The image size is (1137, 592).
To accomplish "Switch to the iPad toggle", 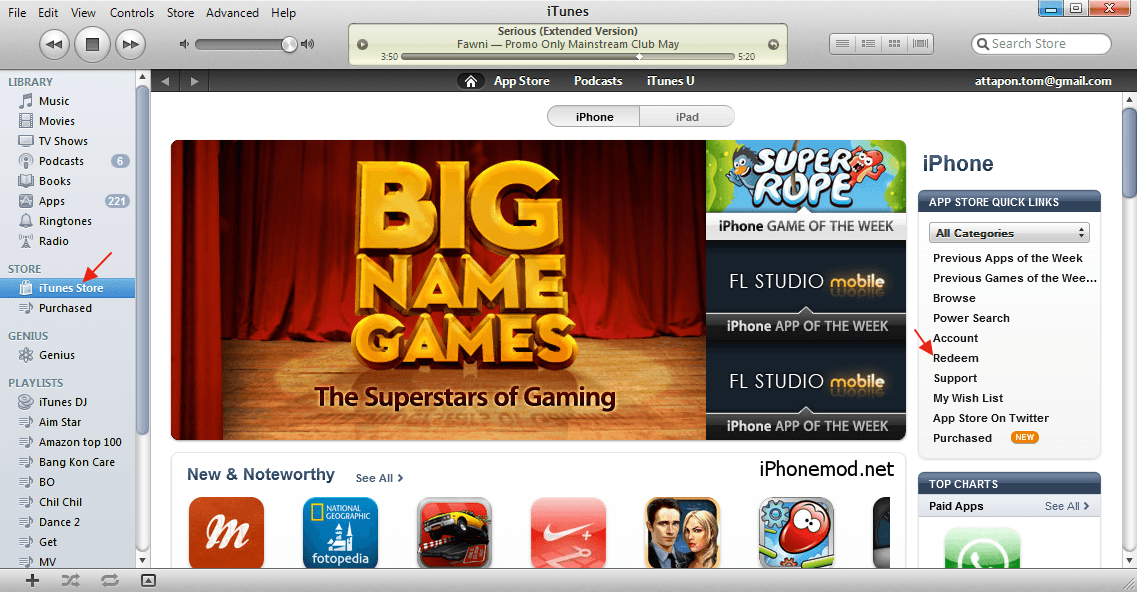I will pos(687,117).
